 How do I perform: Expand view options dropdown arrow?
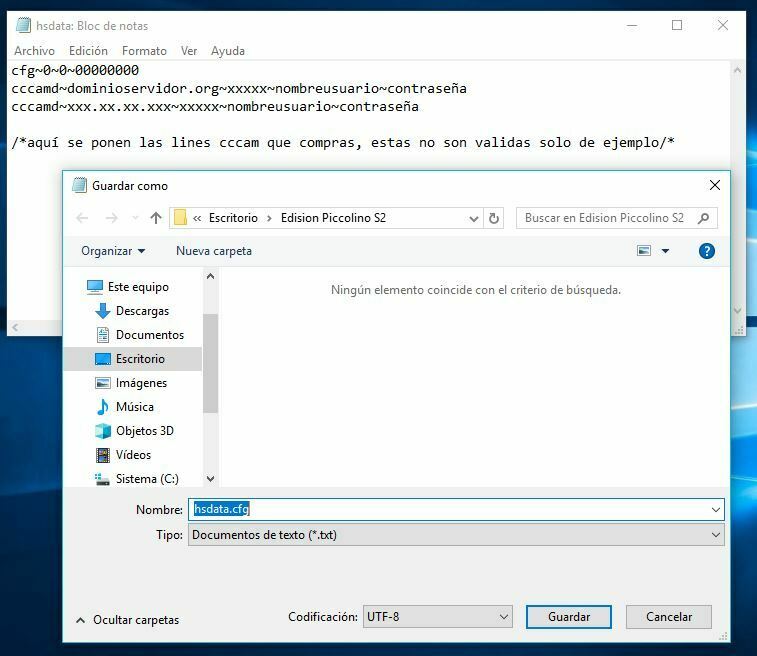(x=666, y=251)
